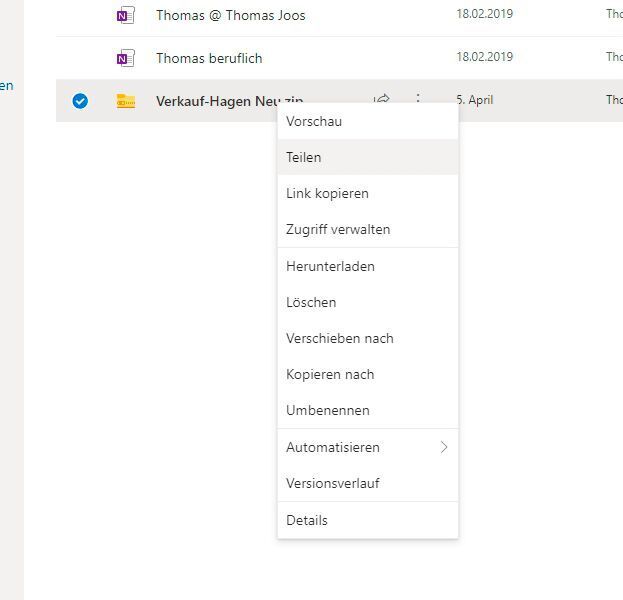Select Teilen in the context menu

click(304, 157)
